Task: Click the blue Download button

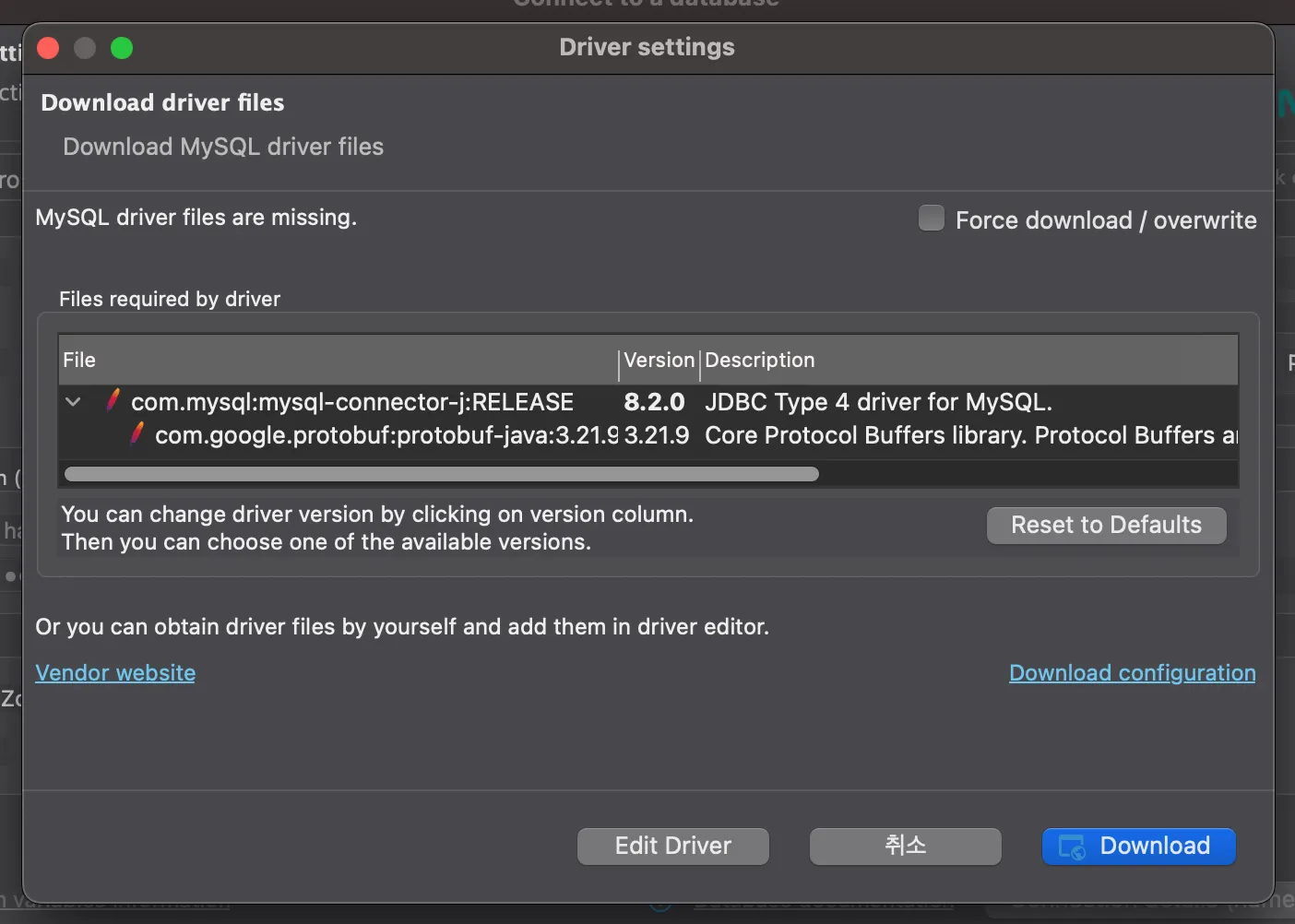Action: tap(1139, 847)
